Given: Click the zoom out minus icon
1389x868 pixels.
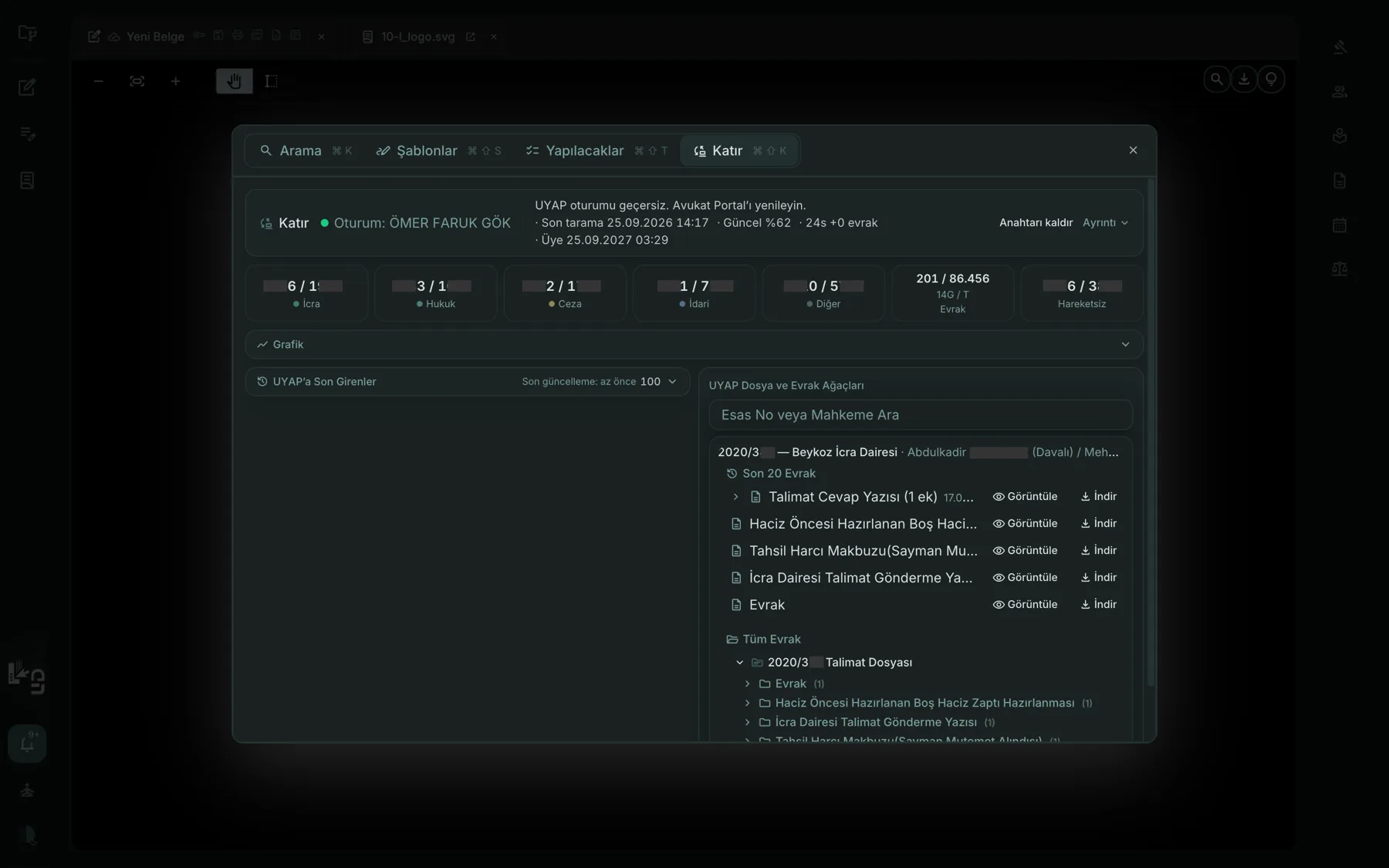Looking at the screenshot, I should (x=98, y=81).
